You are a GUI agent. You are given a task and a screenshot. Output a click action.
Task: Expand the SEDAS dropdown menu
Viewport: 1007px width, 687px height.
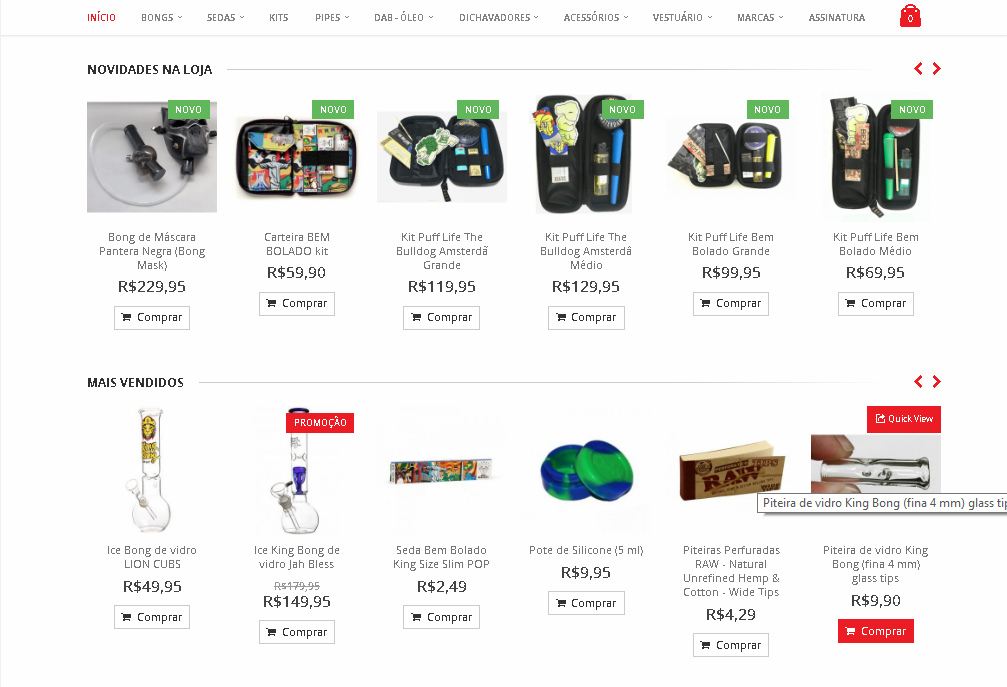[x=225, y=17]
